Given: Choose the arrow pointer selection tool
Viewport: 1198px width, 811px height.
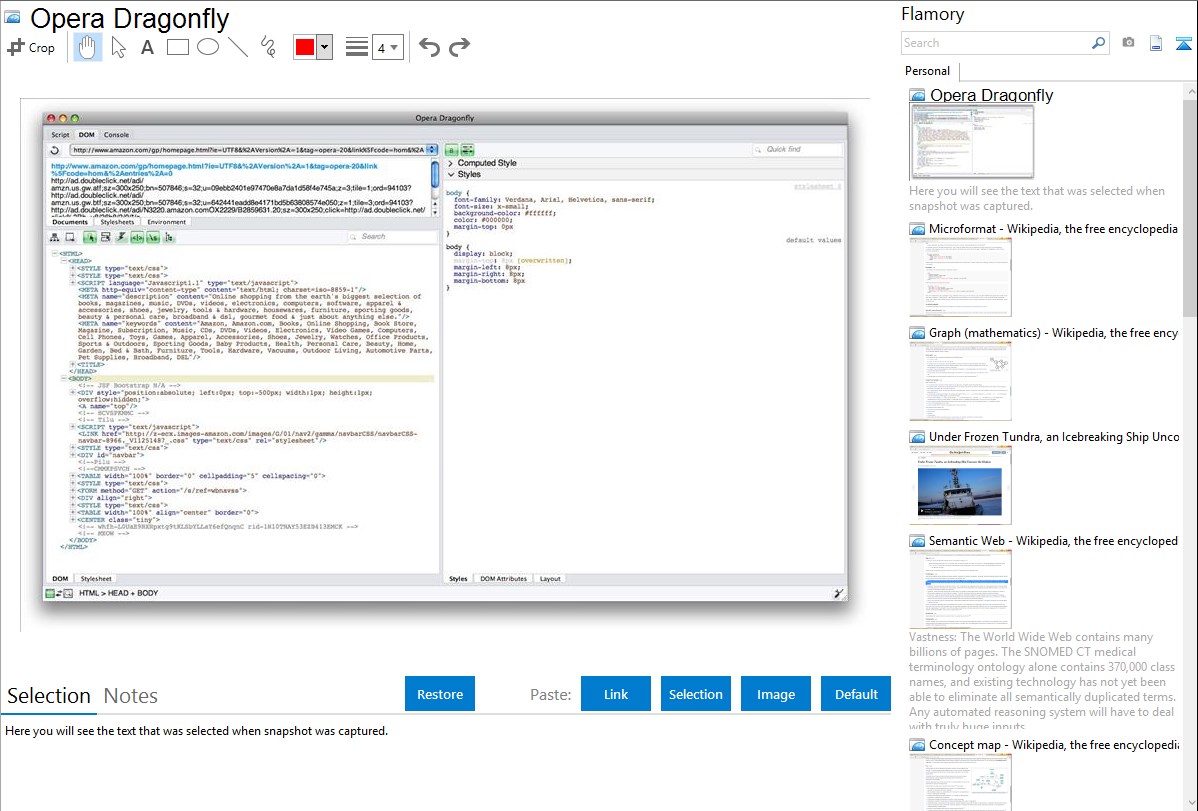Looking at the screenshot, I should pos(118,47).
